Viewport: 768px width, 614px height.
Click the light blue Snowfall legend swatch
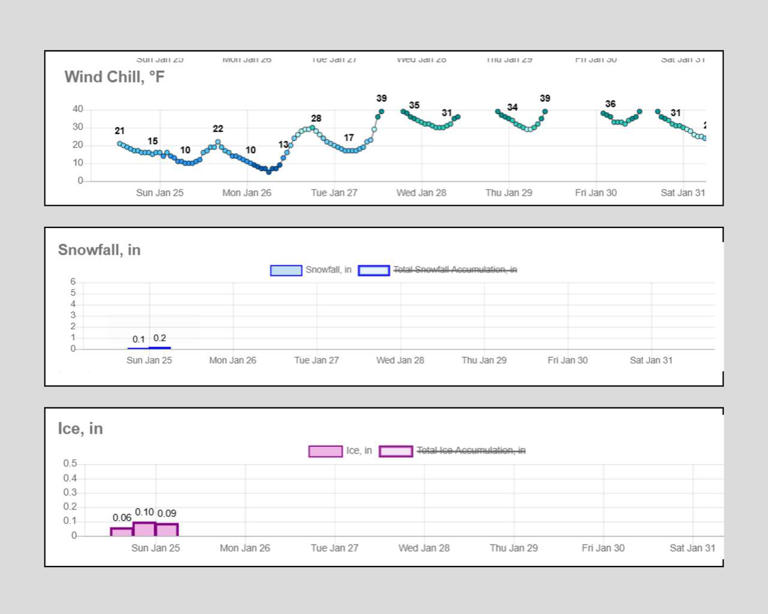click(x=286, y=270)
